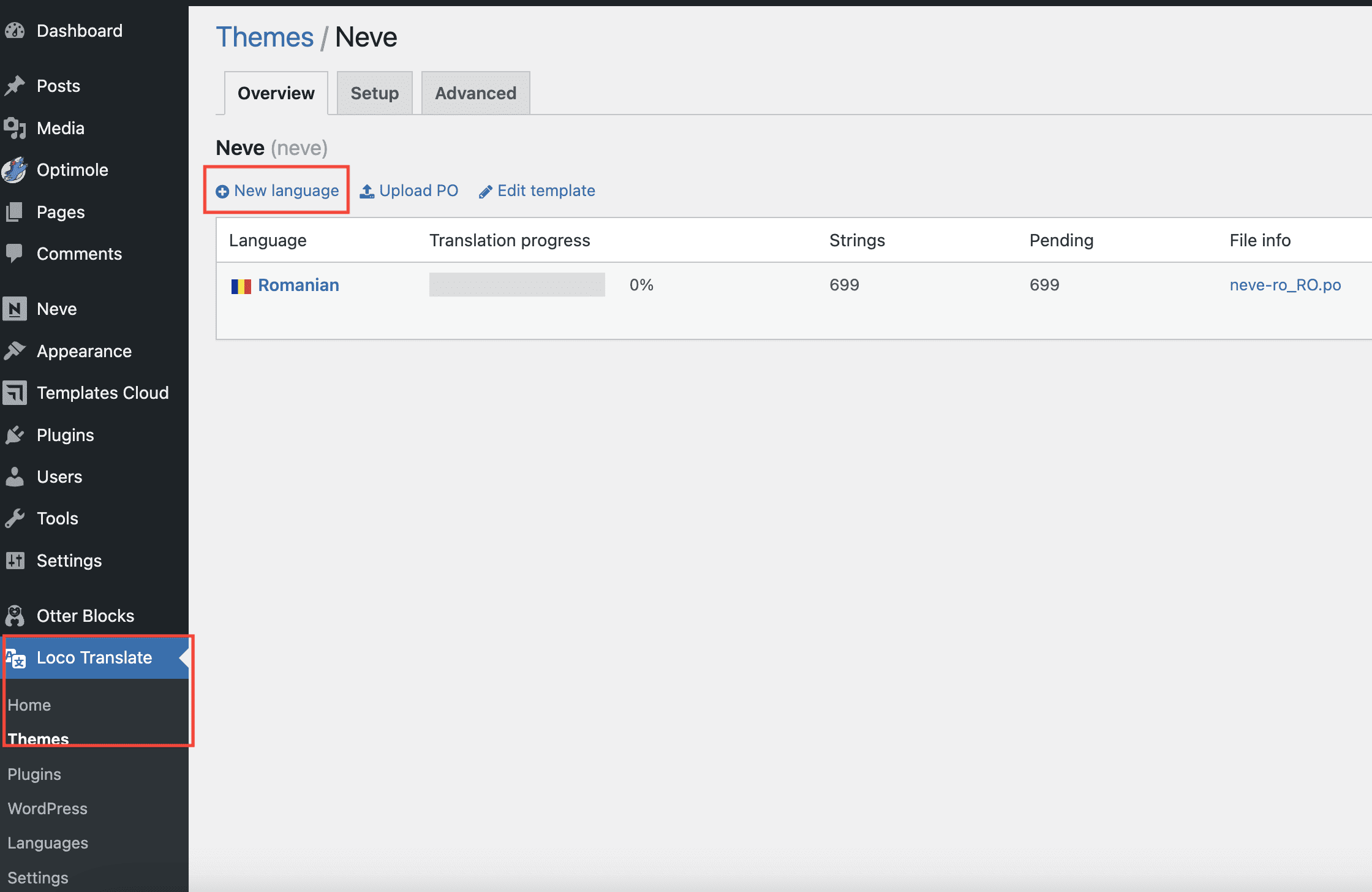
Task: Open the neve-ro_RO.po file link
Action: point(1285,285)
